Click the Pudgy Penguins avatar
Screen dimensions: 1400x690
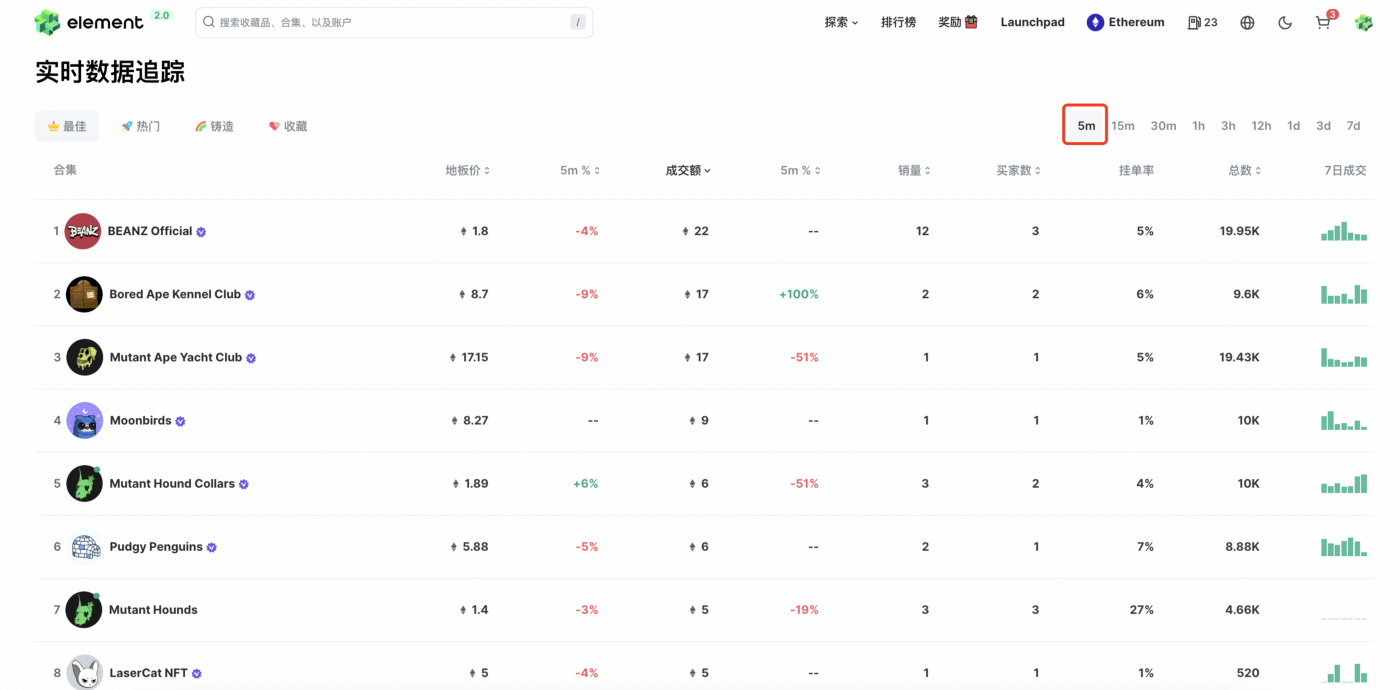pos(84,546)
